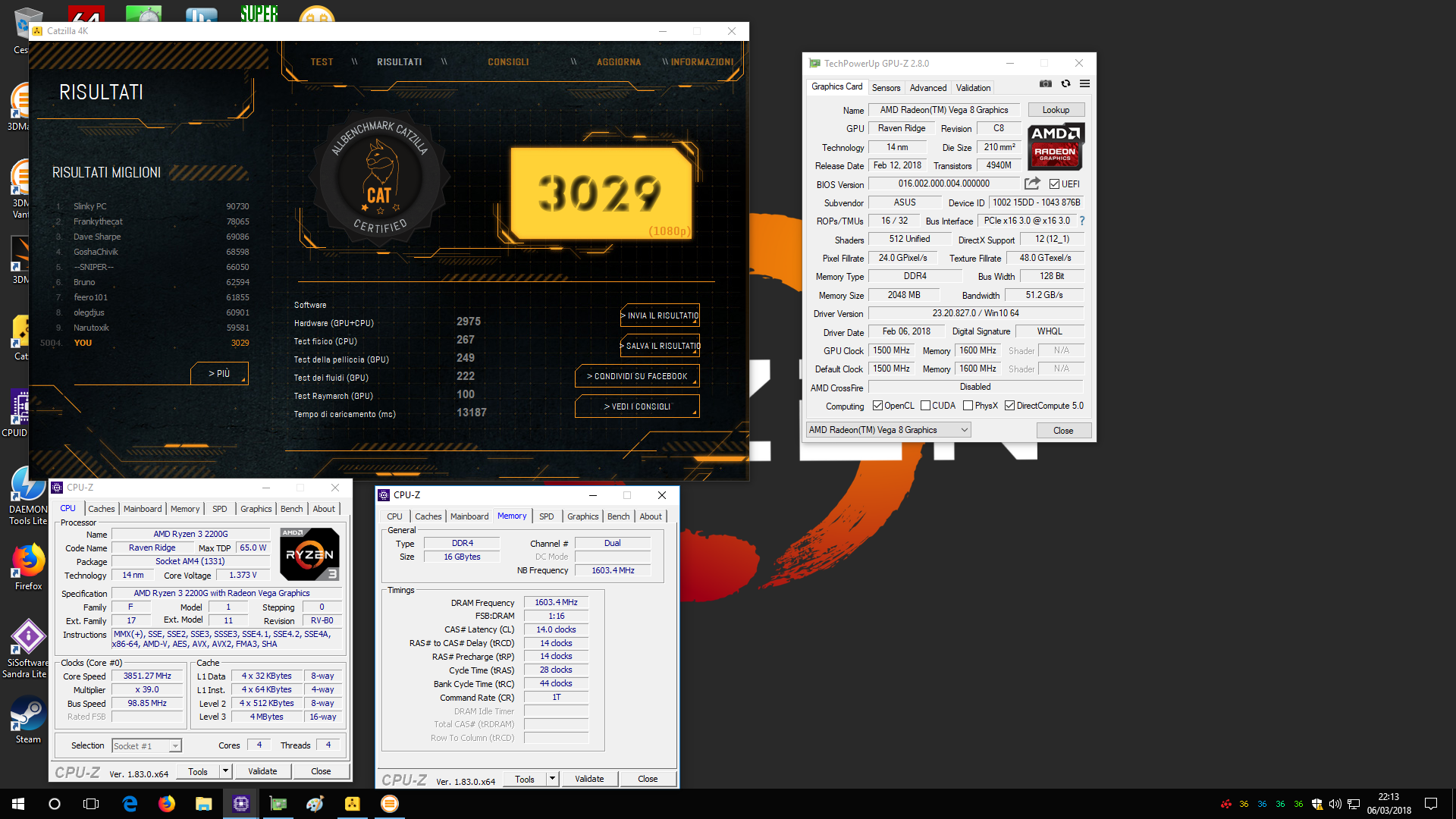Open File Explorer from taskbar

tap(203, 804)
